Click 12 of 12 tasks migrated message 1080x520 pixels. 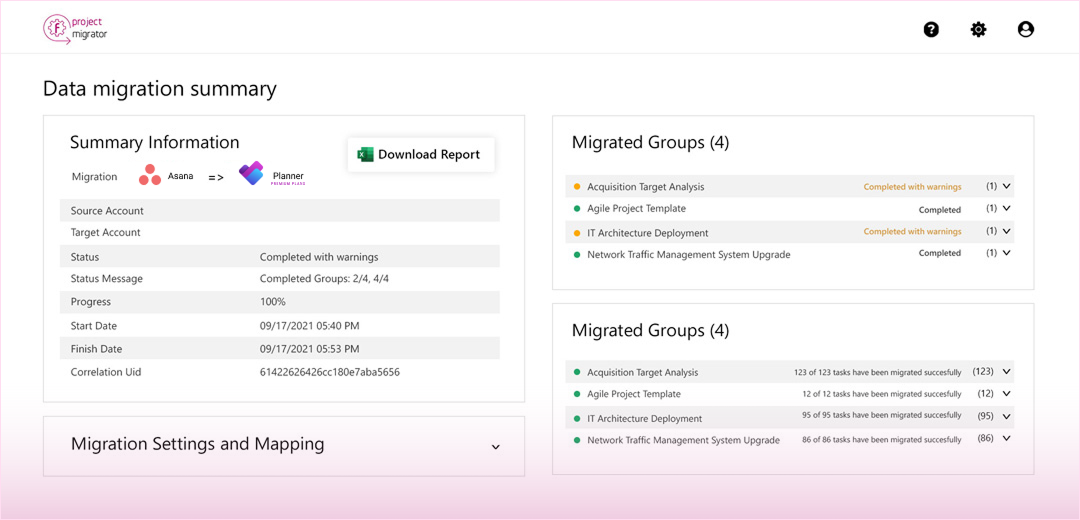pos(882,394)
